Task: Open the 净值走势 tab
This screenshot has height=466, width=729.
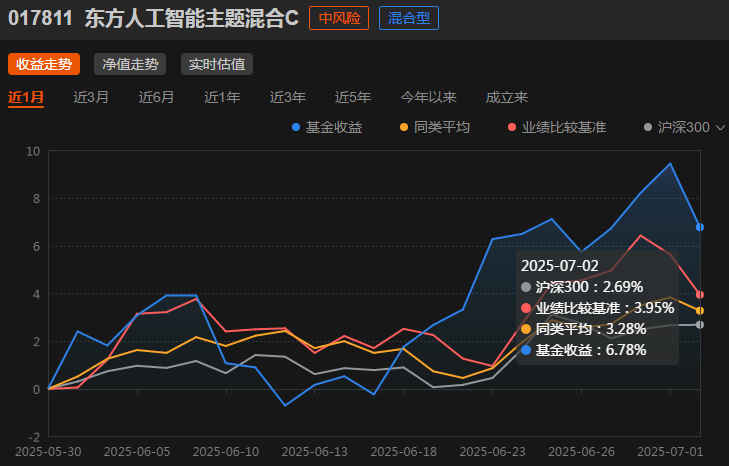Action: (130, 64)
